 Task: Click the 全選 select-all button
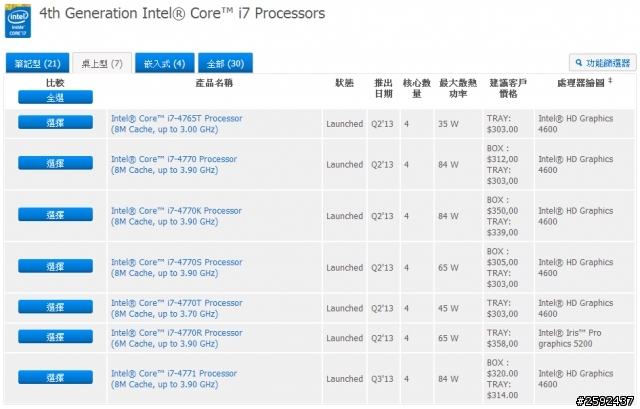tap(55, 97)
